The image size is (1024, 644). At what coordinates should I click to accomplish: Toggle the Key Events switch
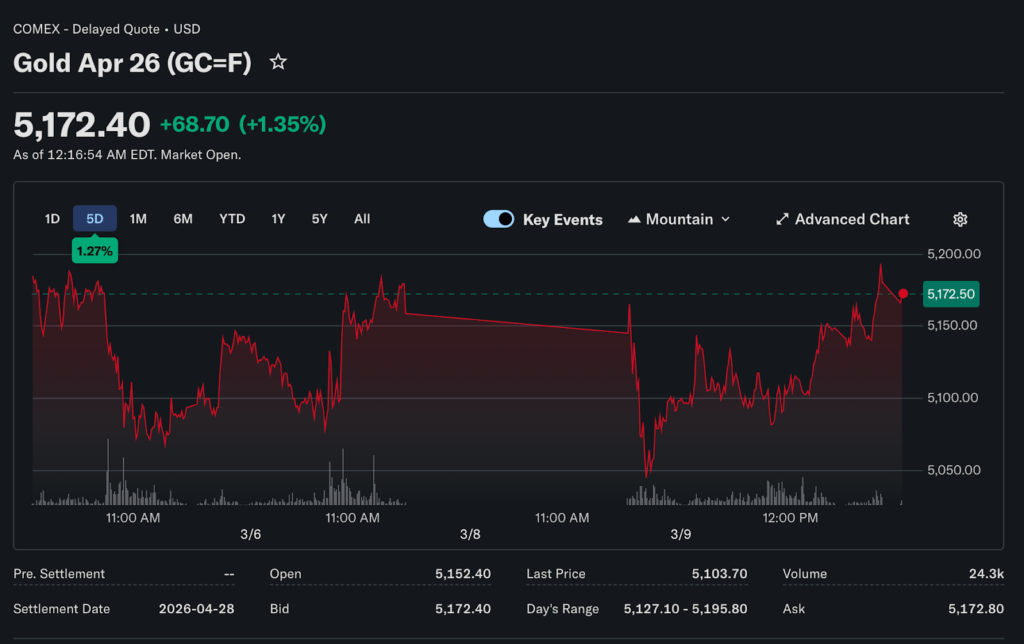(x=499, y=219)
